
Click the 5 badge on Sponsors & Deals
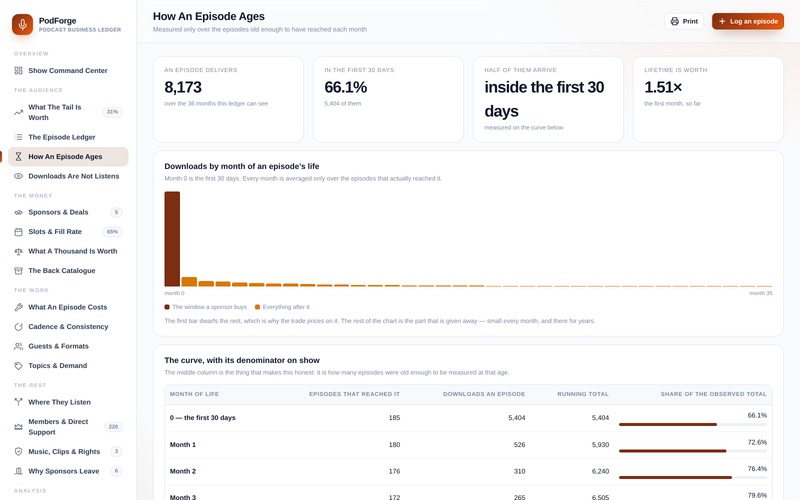tap(116, 212)
